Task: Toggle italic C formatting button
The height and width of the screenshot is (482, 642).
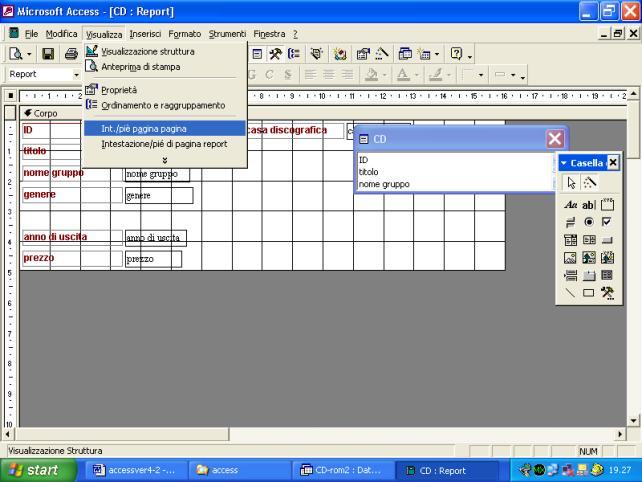Action: pos(269,75)
